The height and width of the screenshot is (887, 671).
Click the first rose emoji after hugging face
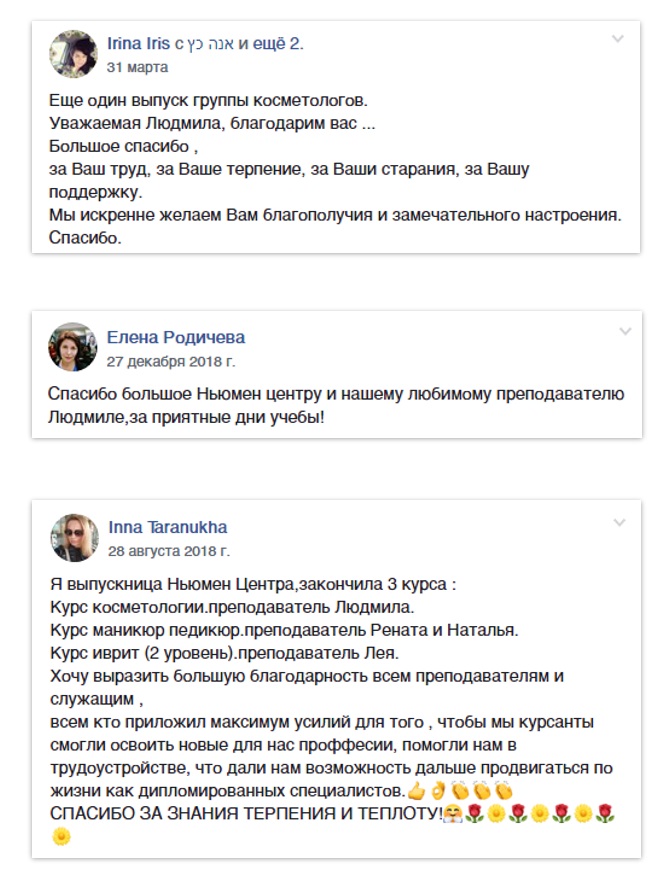(x=476, y=814)
